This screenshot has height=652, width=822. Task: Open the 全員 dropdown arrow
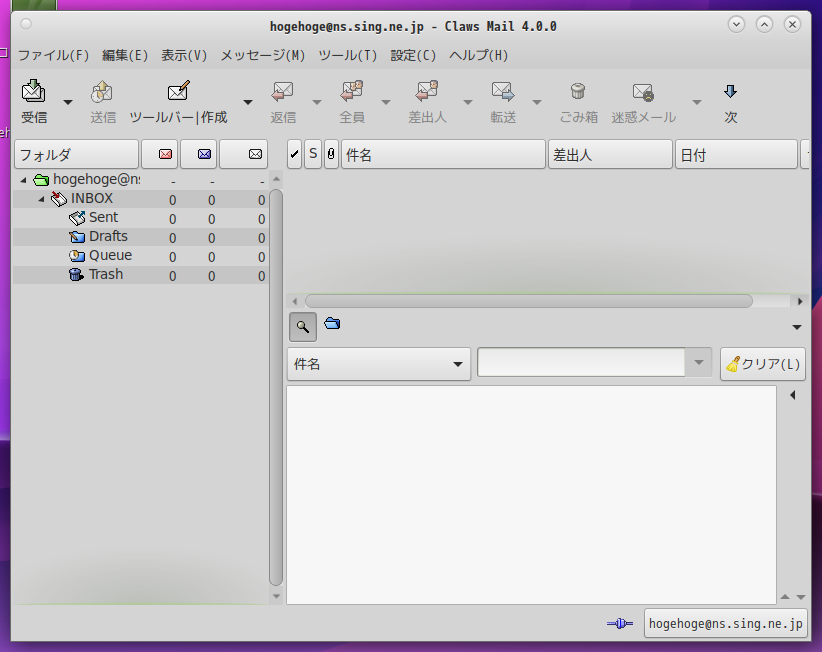pos(386,102)
